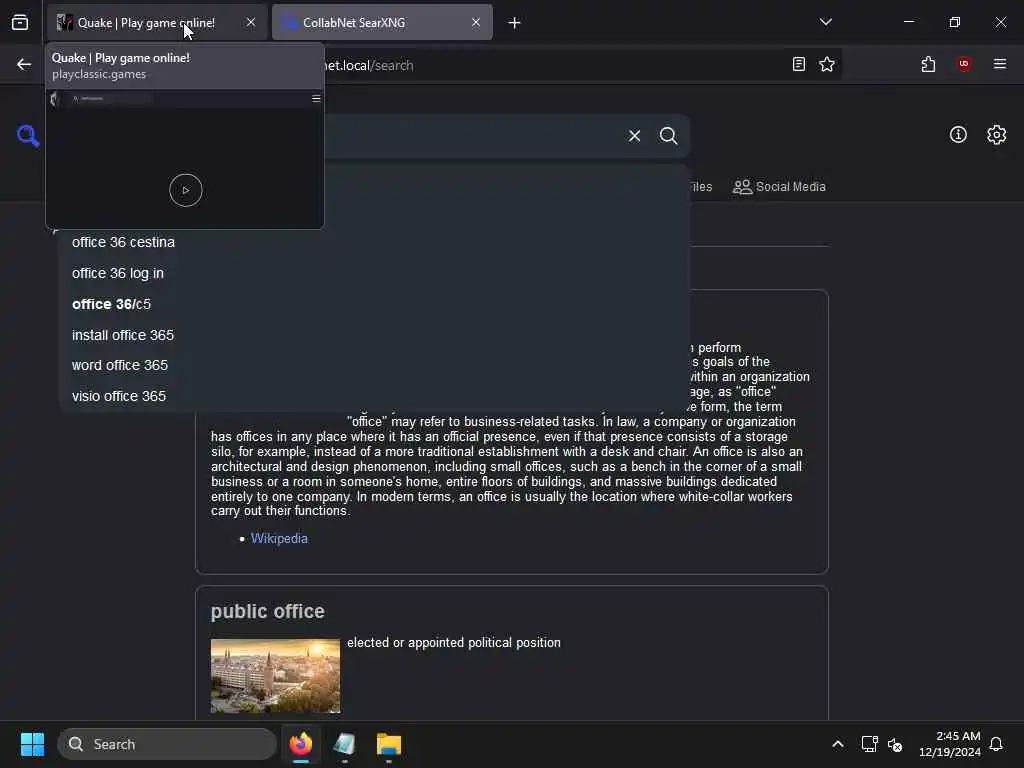Close the Quake Play game online tab
This screenshot has height=768, width=1024.
point(251,22)
